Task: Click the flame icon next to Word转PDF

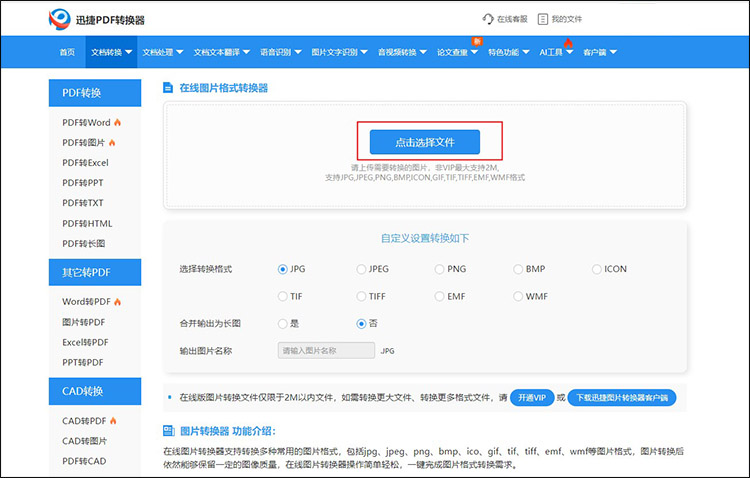Action: click(117, 302)
